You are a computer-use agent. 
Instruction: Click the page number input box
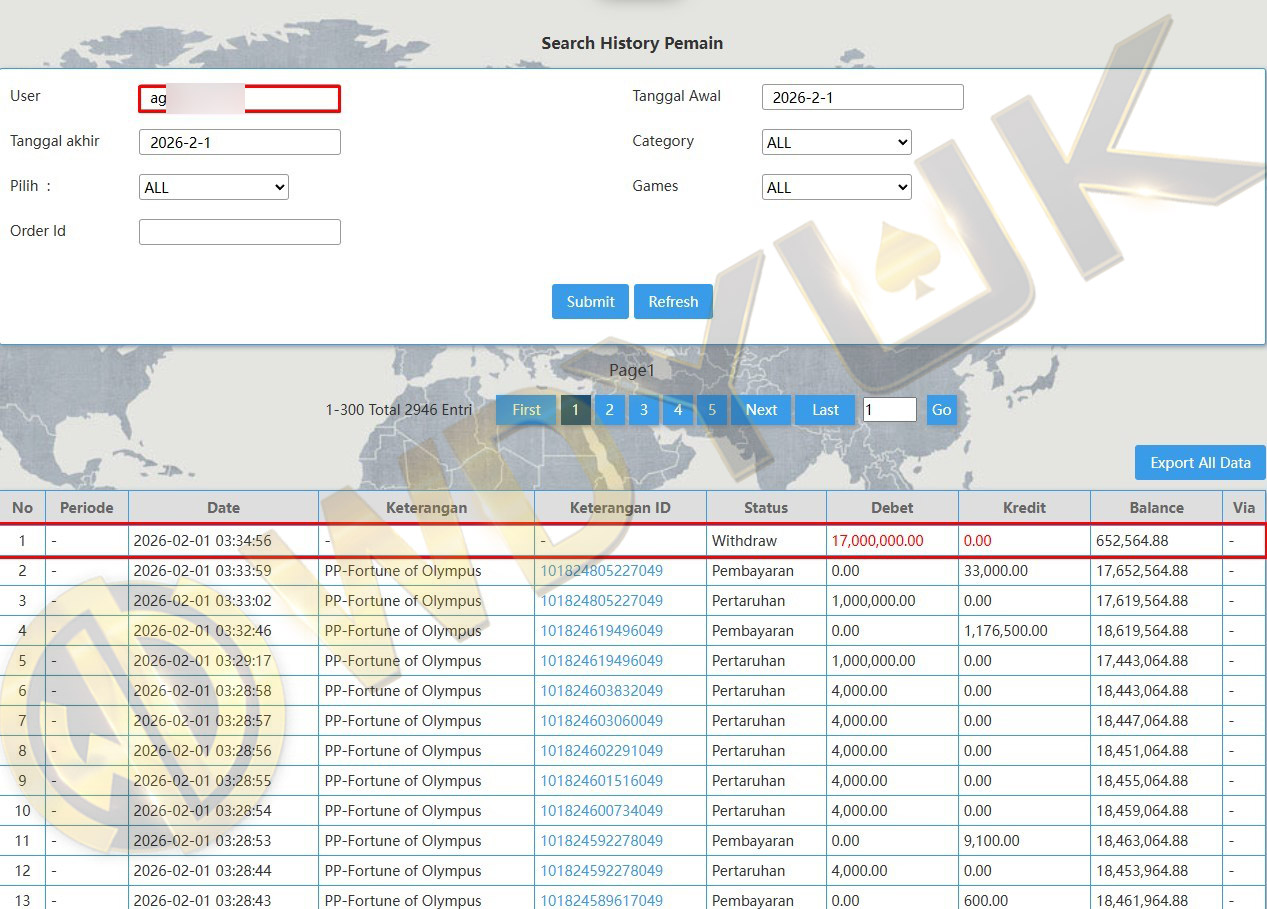[x=889, y=410]
